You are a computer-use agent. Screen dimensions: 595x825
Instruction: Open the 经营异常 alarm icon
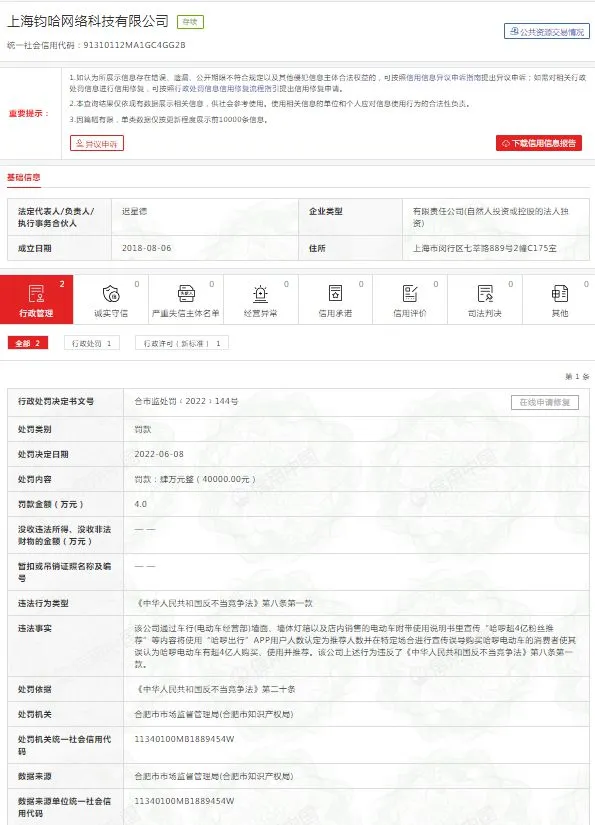260,294
